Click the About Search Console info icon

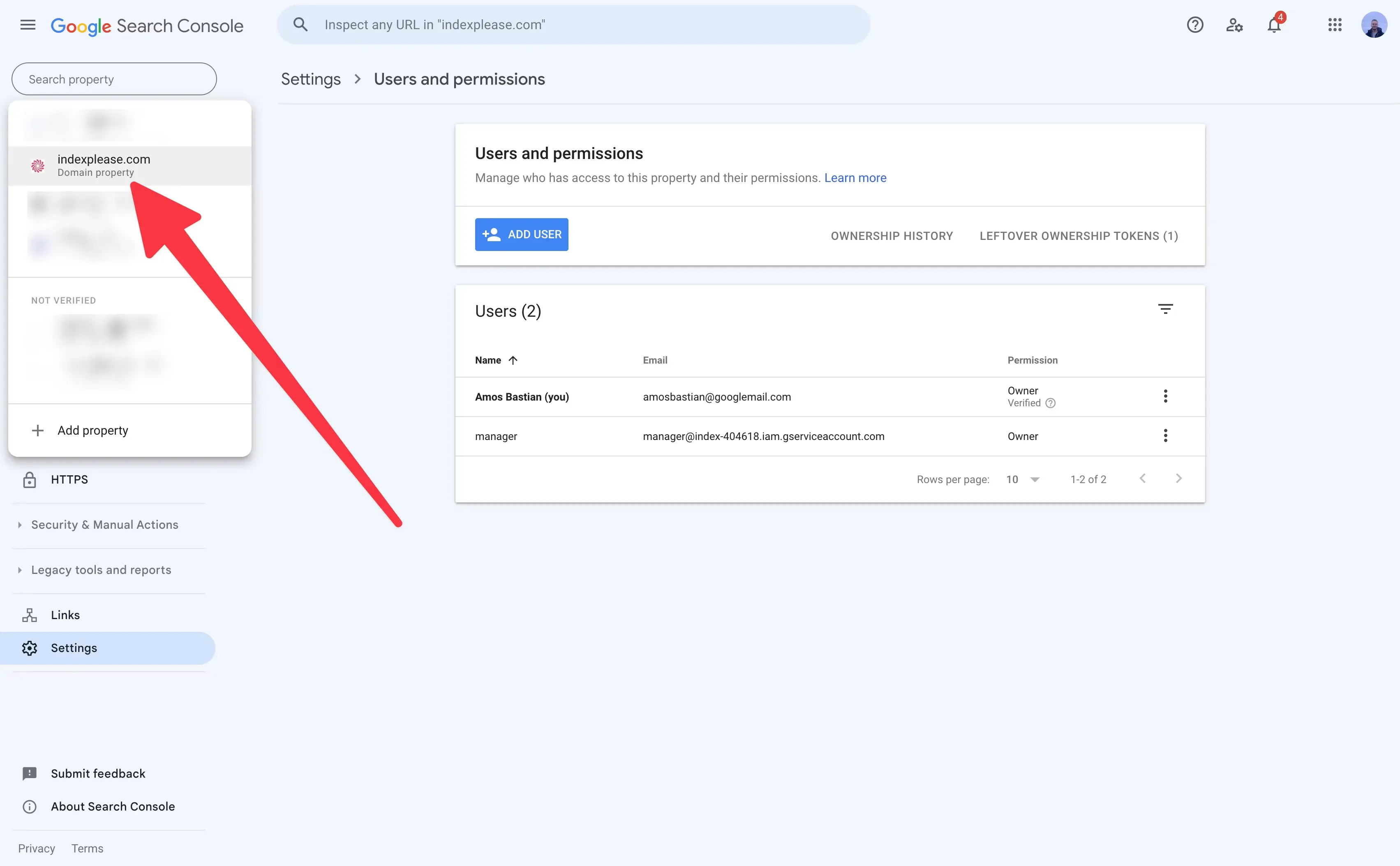(x=29, y=806)
